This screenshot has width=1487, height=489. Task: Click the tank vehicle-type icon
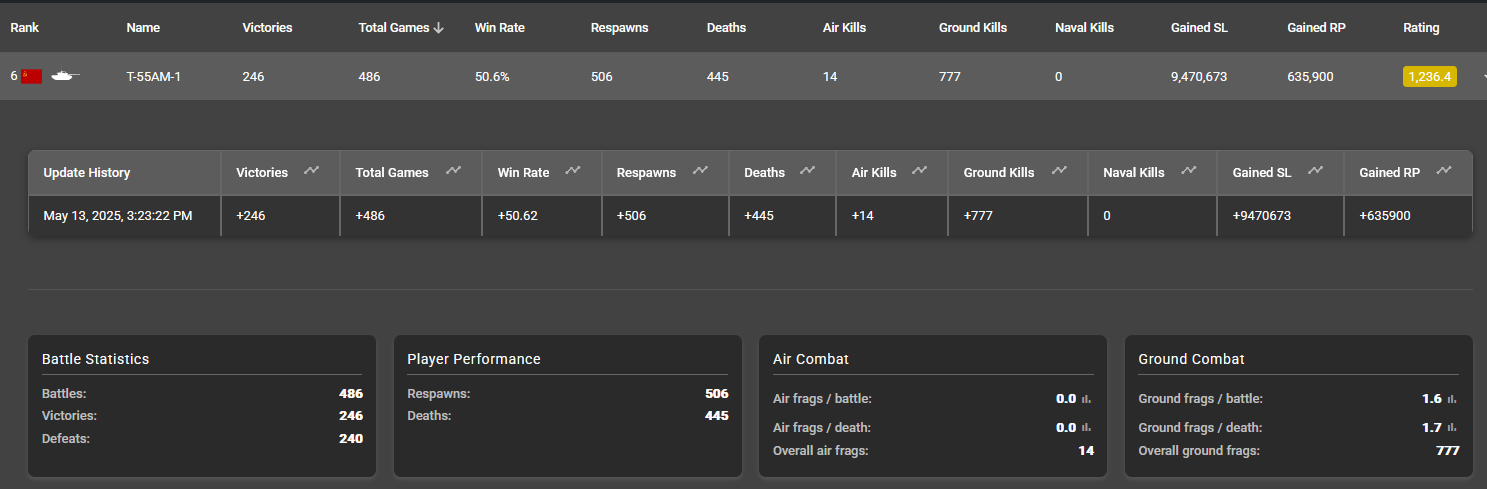65,76
